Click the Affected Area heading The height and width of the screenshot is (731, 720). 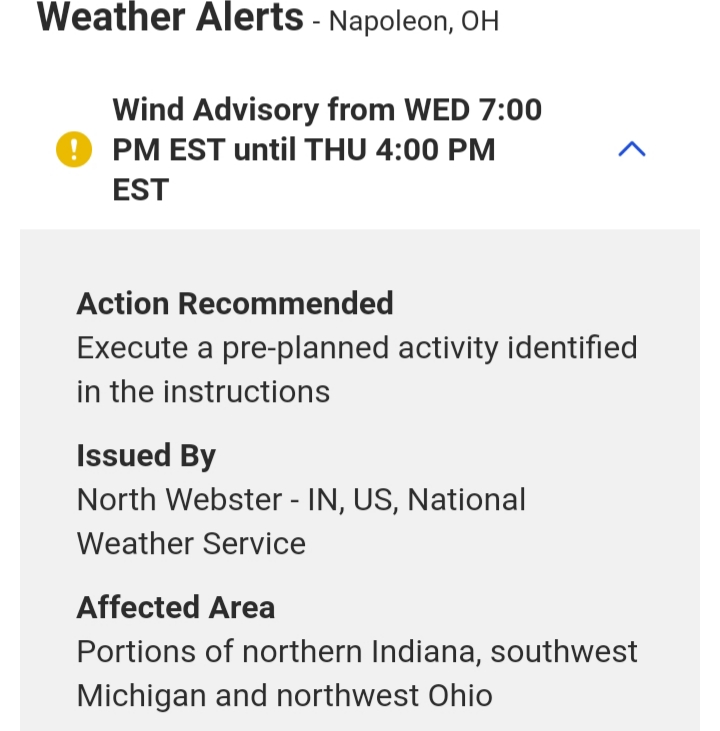pyautogui.click(x=176, y=607)
